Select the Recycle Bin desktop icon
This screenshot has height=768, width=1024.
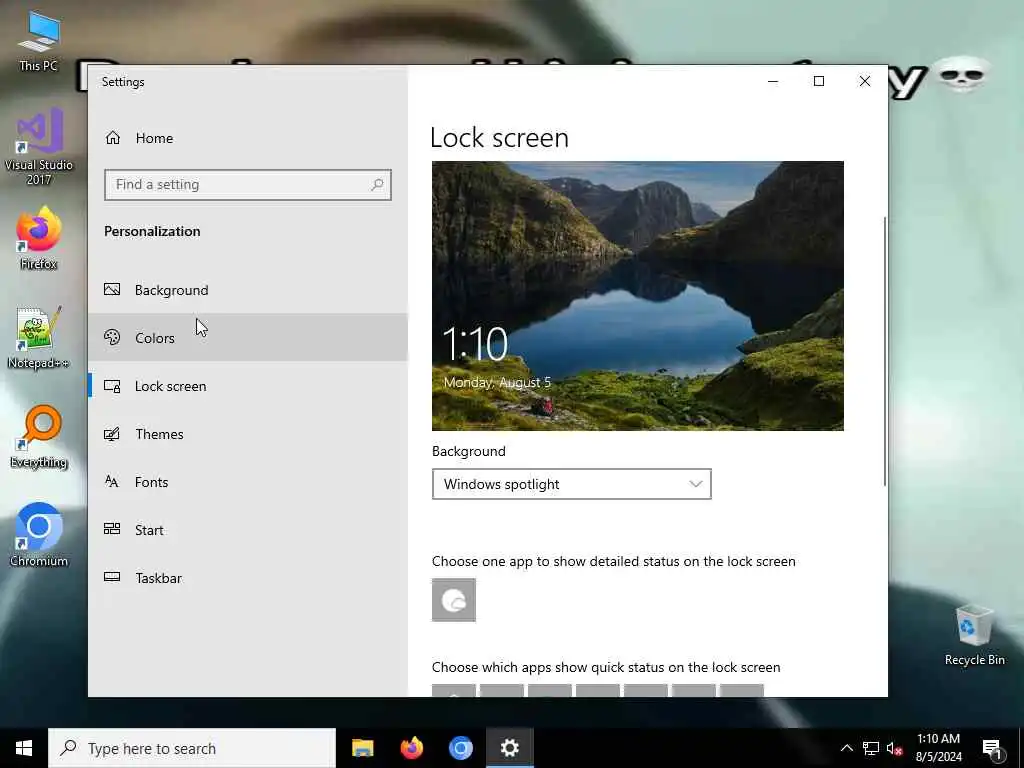click(x=974, y=635)
